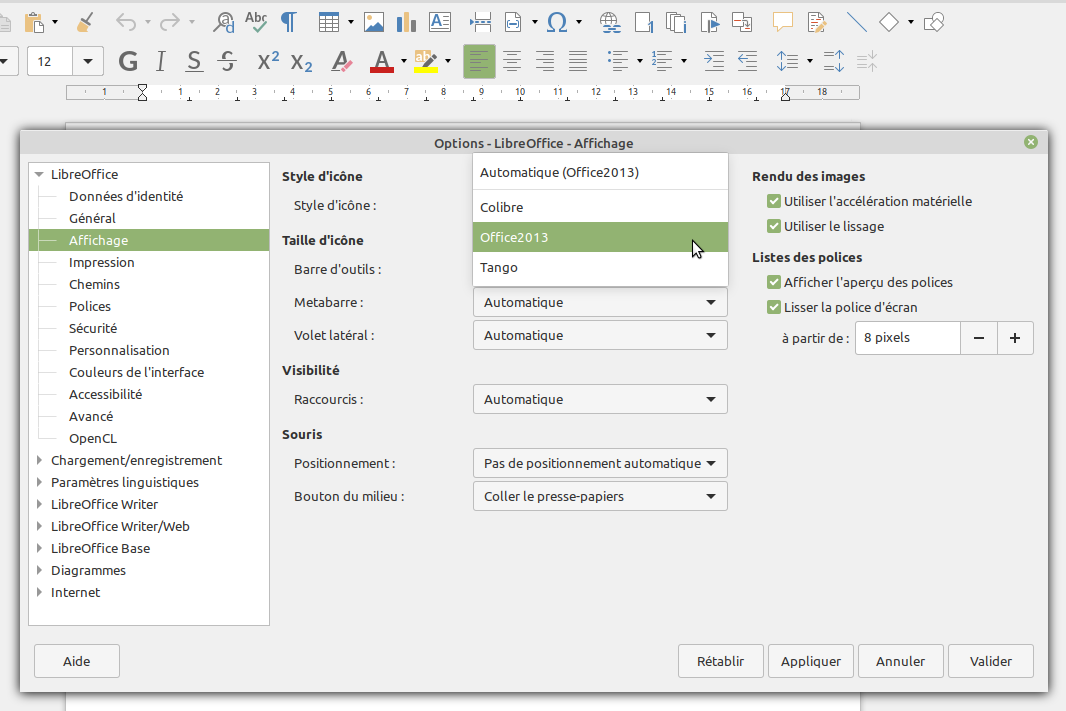Select Tango from the icon style list
The image size is (1066, 711).
tap(499, 268)
